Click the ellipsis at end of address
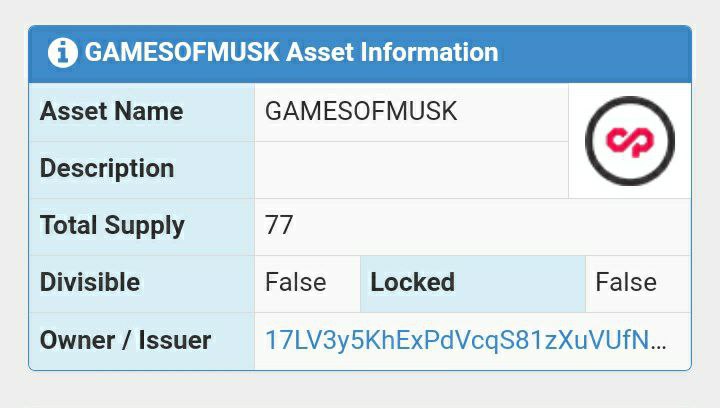The width and height of the screenshot is (720, 408). click(x=658, y=345)
